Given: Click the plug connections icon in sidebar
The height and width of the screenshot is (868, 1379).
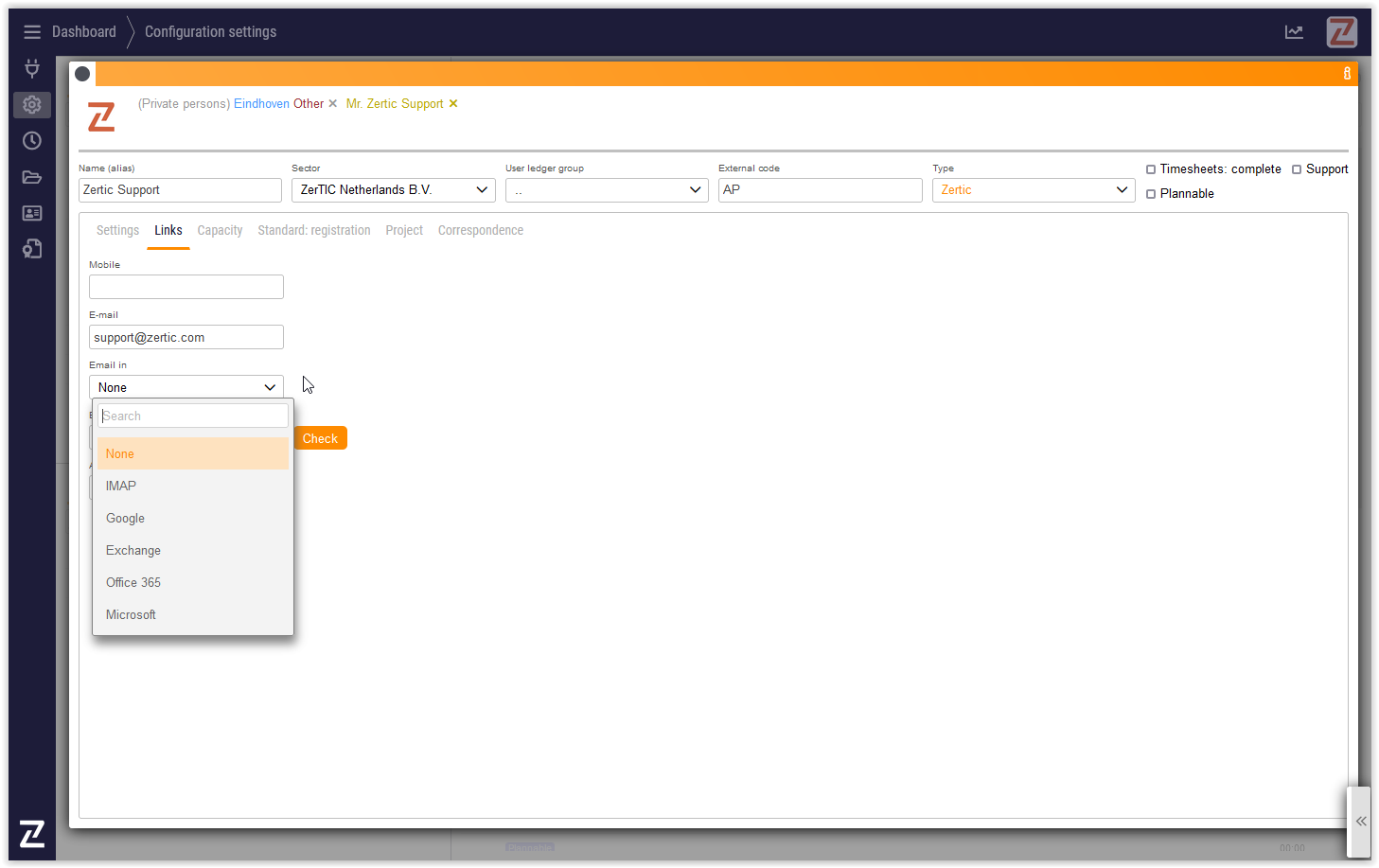Looking at the screenshot, I should [x=32, y=68].
